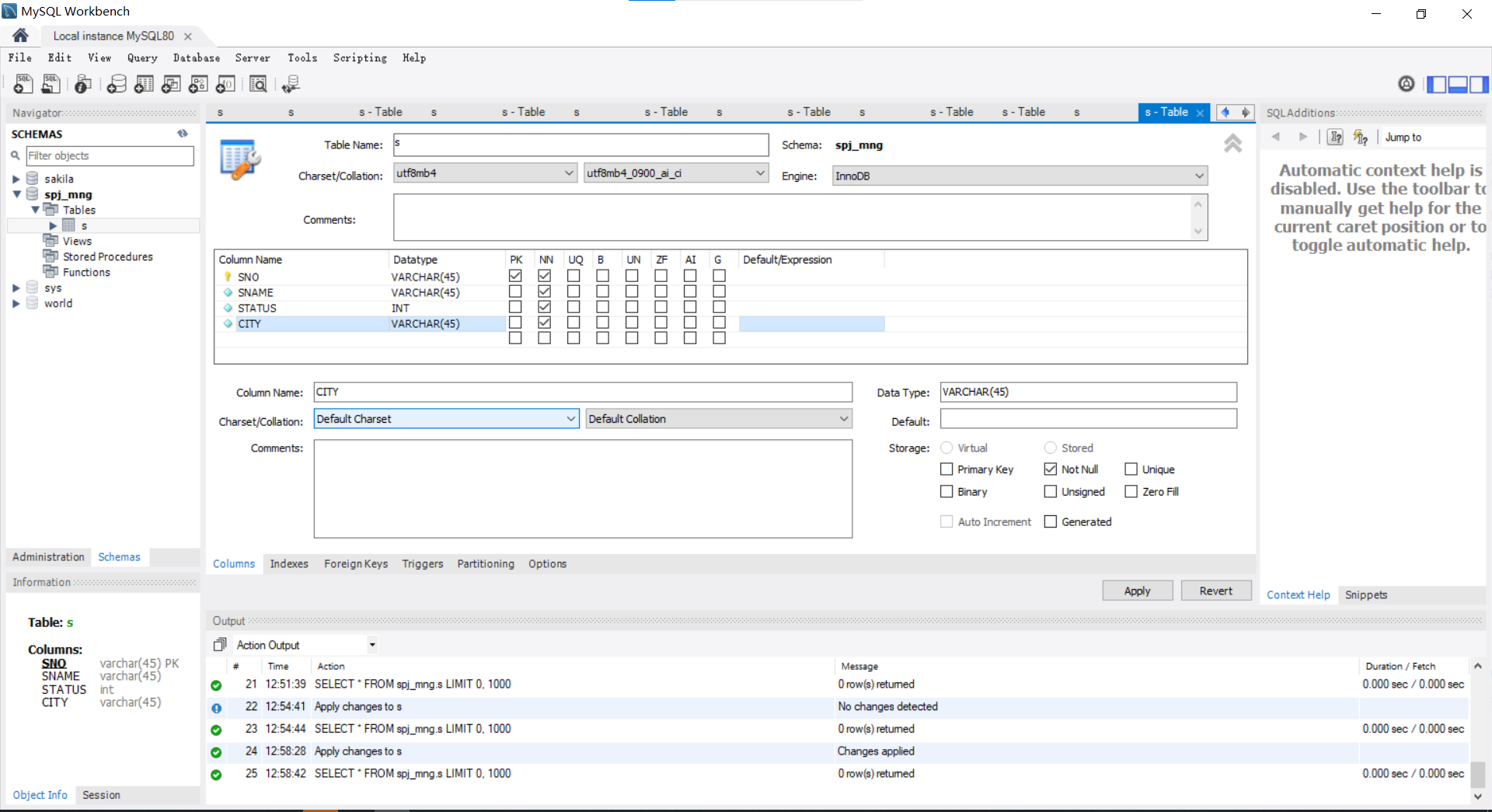Click the create new stored procedure icon
The height and width of the screenshot is (812, 1492).
(198, 84)
